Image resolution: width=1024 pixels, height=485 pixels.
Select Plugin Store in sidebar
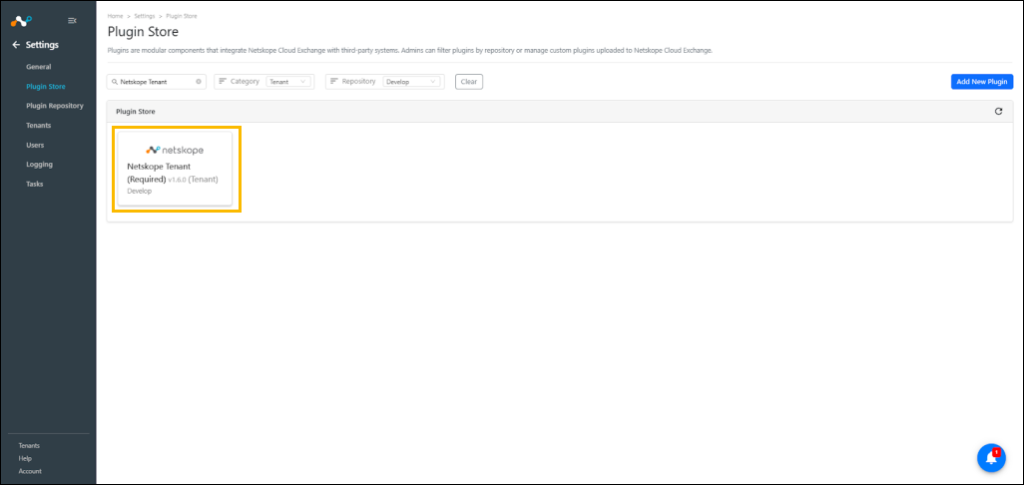(46, 86)
